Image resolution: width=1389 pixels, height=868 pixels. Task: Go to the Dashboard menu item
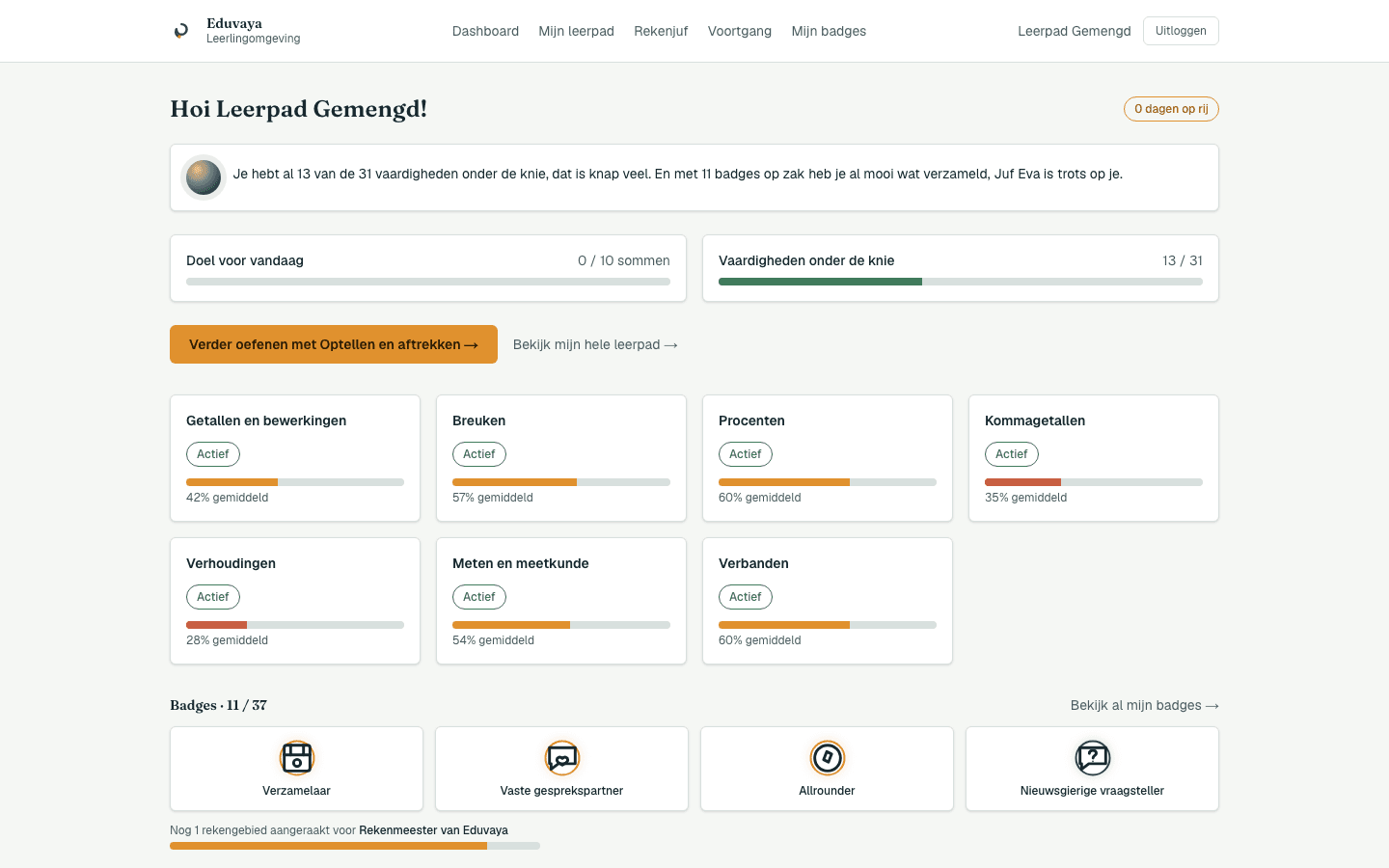(x=485, y=31)
